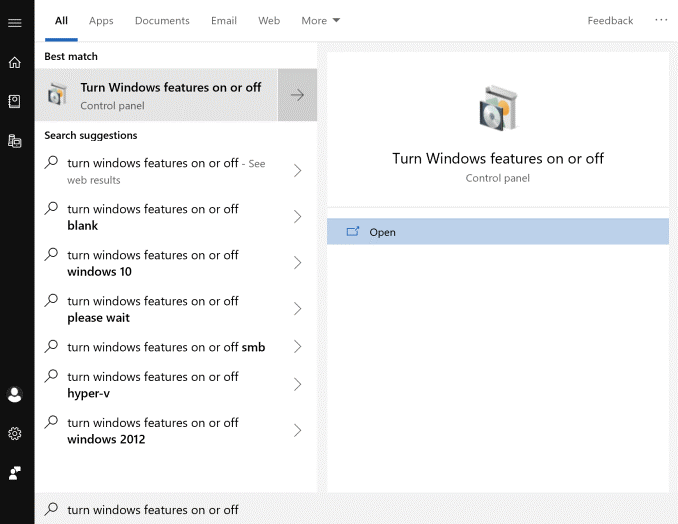
Task: Select the All tab
Action: (61, 20)
